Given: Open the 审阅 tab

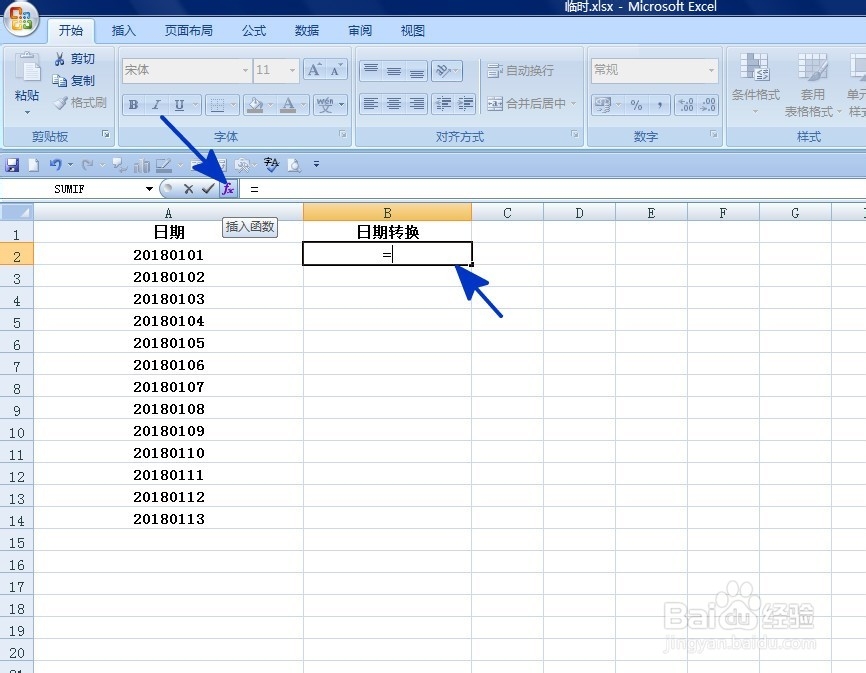Looking at the screenshot, I should click(360, 30).
